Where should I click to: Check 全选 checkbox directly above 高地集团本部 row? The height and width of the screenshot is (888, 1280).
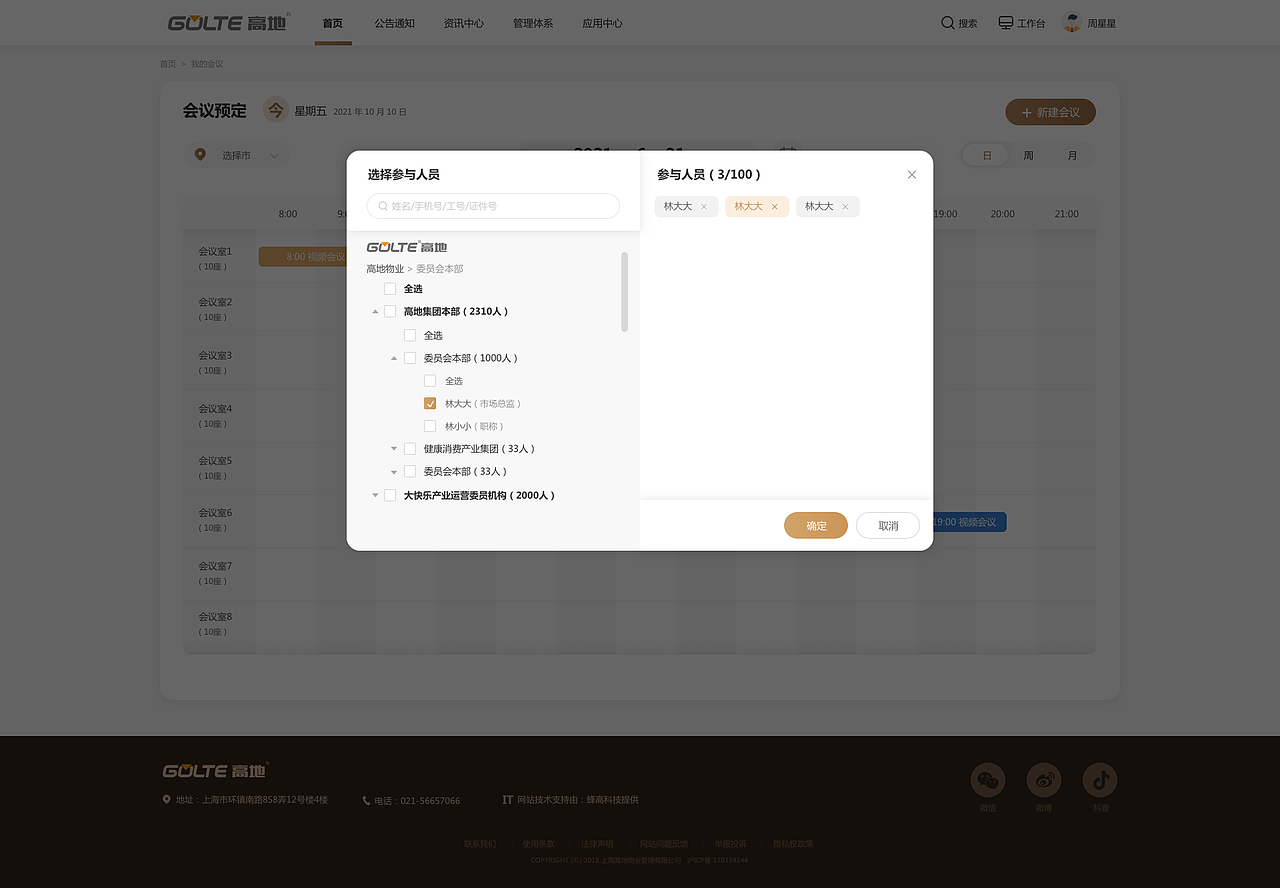pyautogui.click(x=390, y=289)
